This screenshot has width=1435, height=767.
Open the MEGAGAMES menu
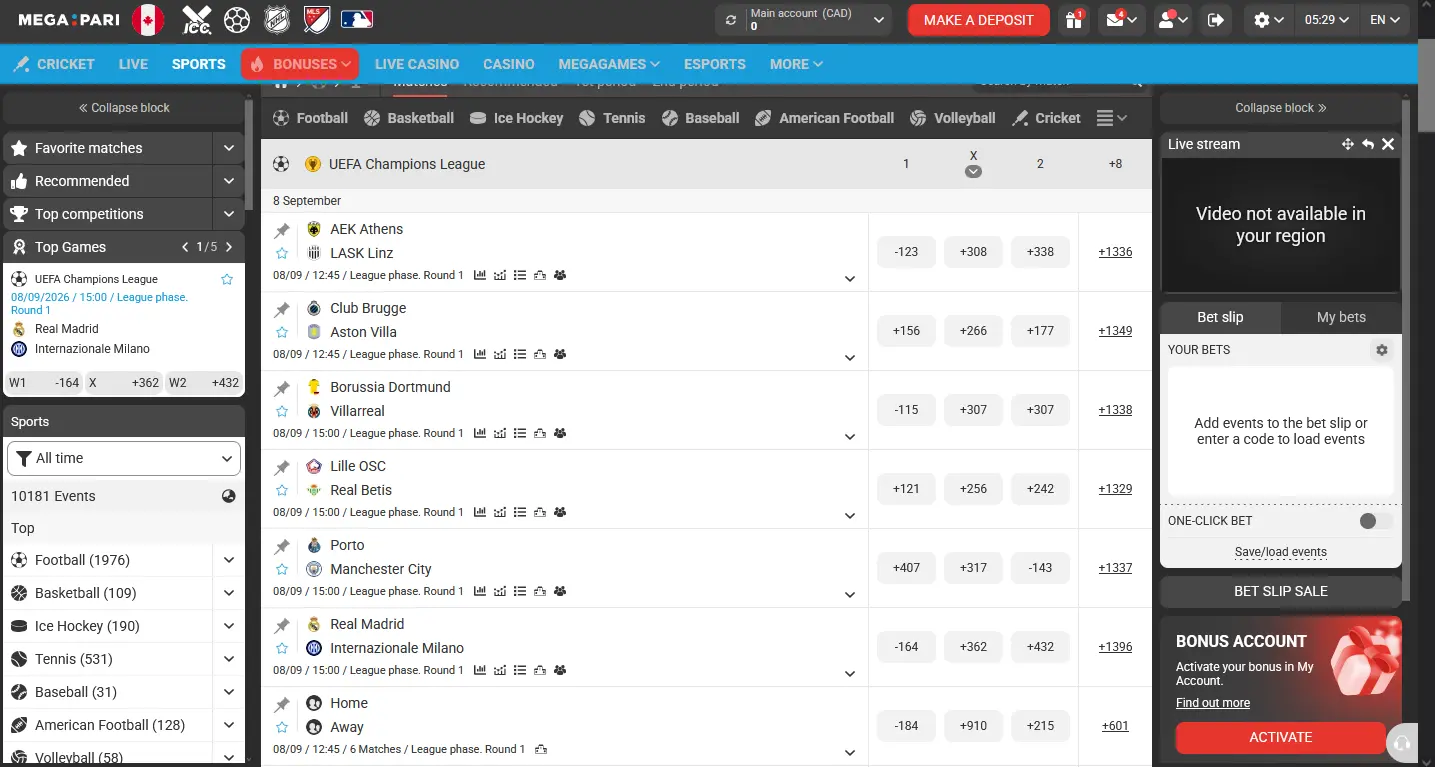pos(609,64)
